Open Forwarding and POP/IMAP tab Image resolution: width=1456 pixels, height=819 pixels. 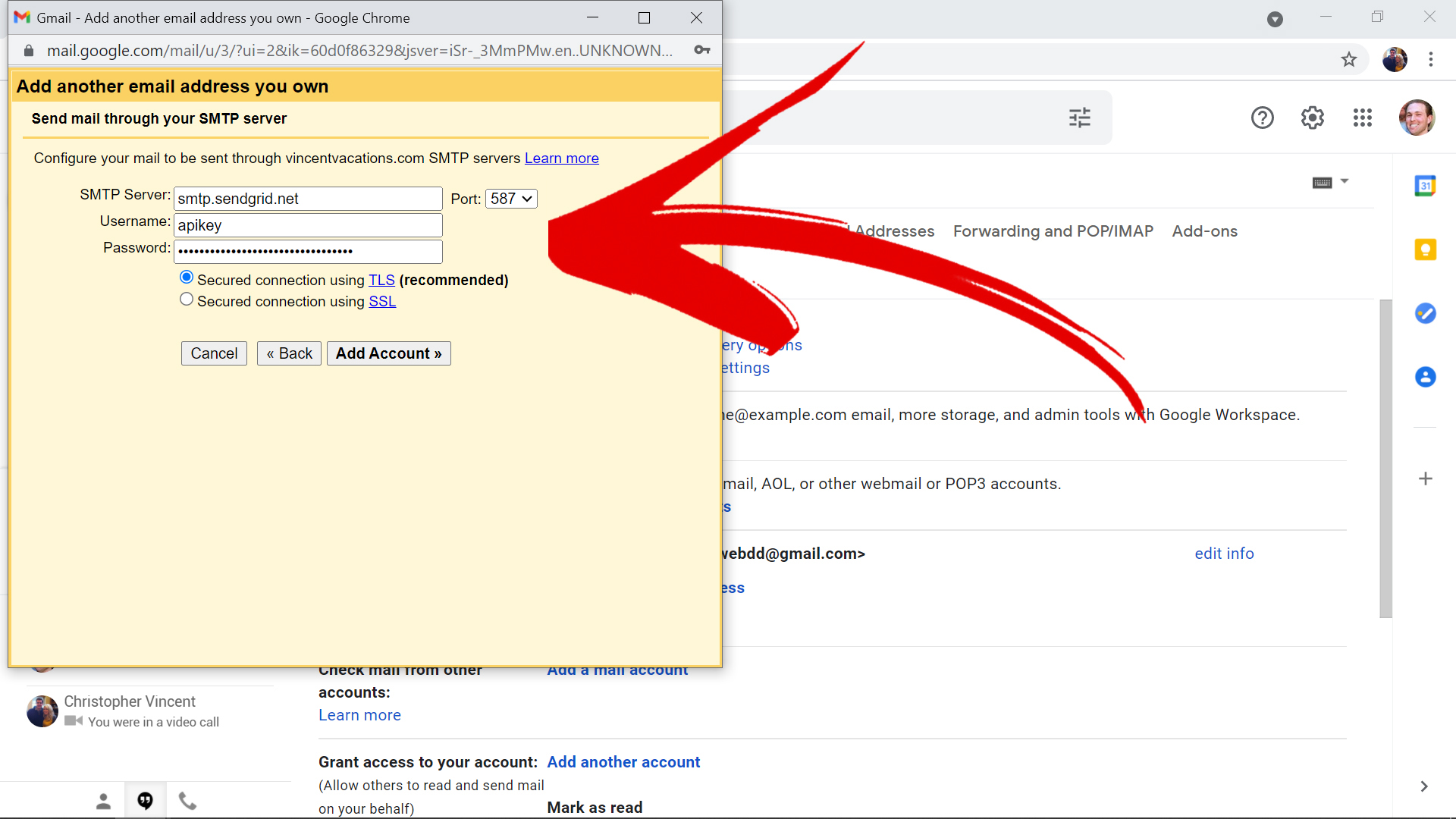click(1053, 231)
